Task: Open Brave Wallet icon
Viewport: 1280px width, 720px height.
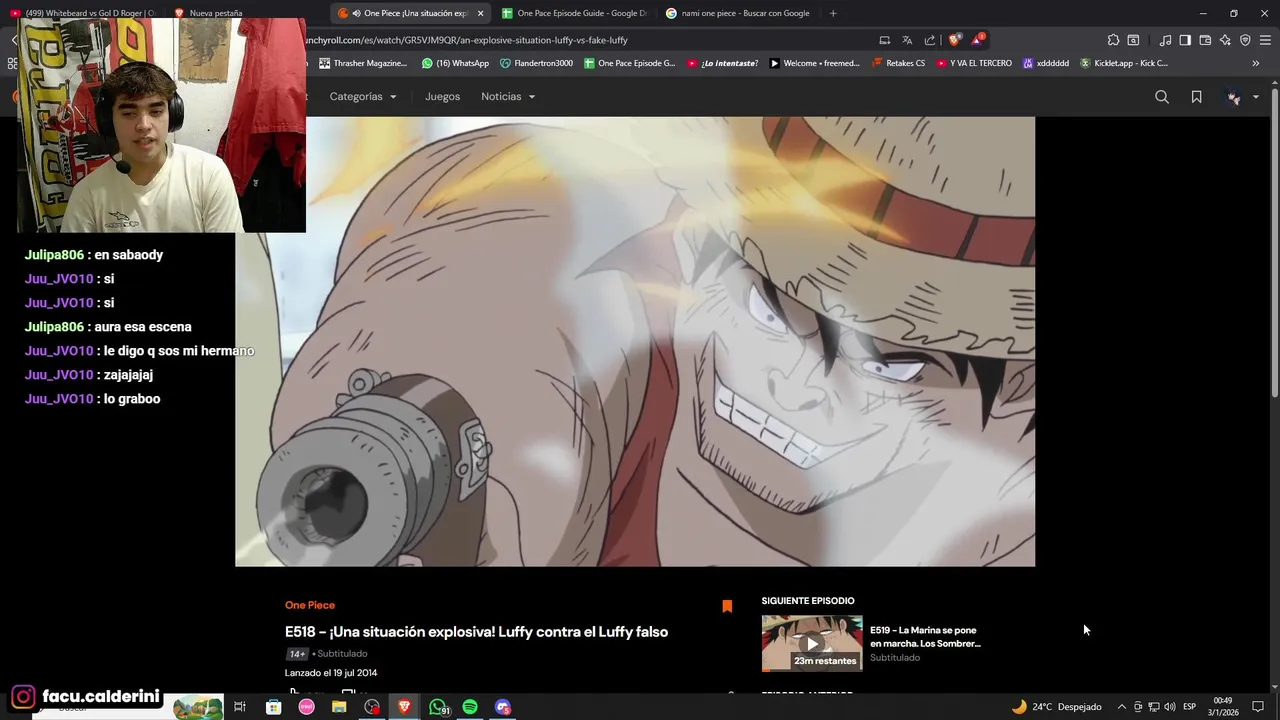Action: [1205, 40]
